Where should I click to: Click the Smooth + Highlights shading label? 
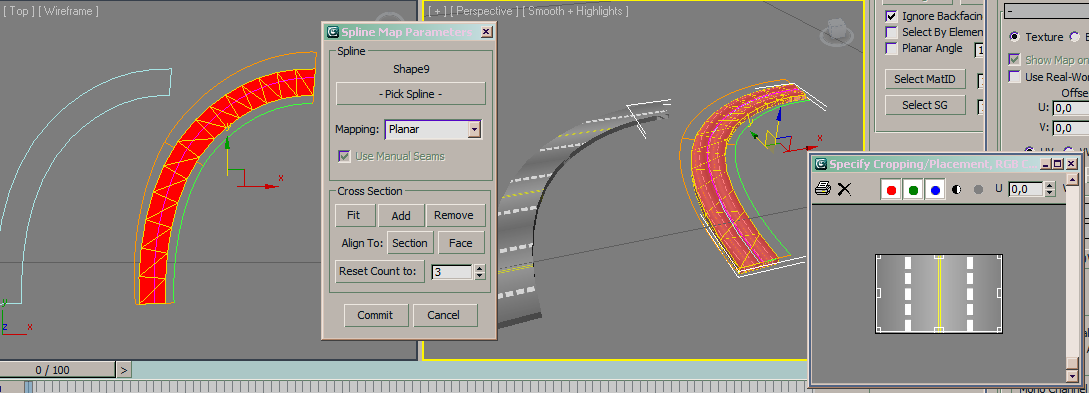coord(576,11)
